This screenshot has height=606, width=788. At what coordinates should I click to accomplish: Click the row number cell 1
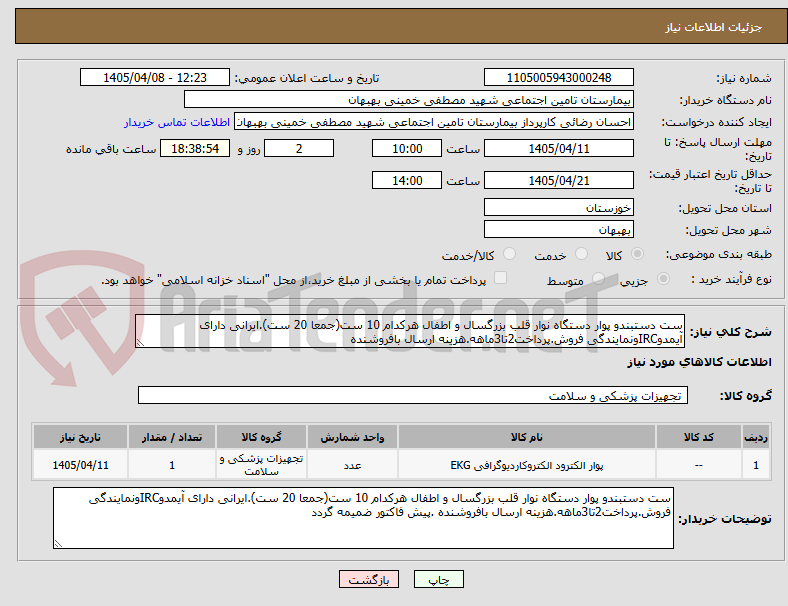click(756, 465)
